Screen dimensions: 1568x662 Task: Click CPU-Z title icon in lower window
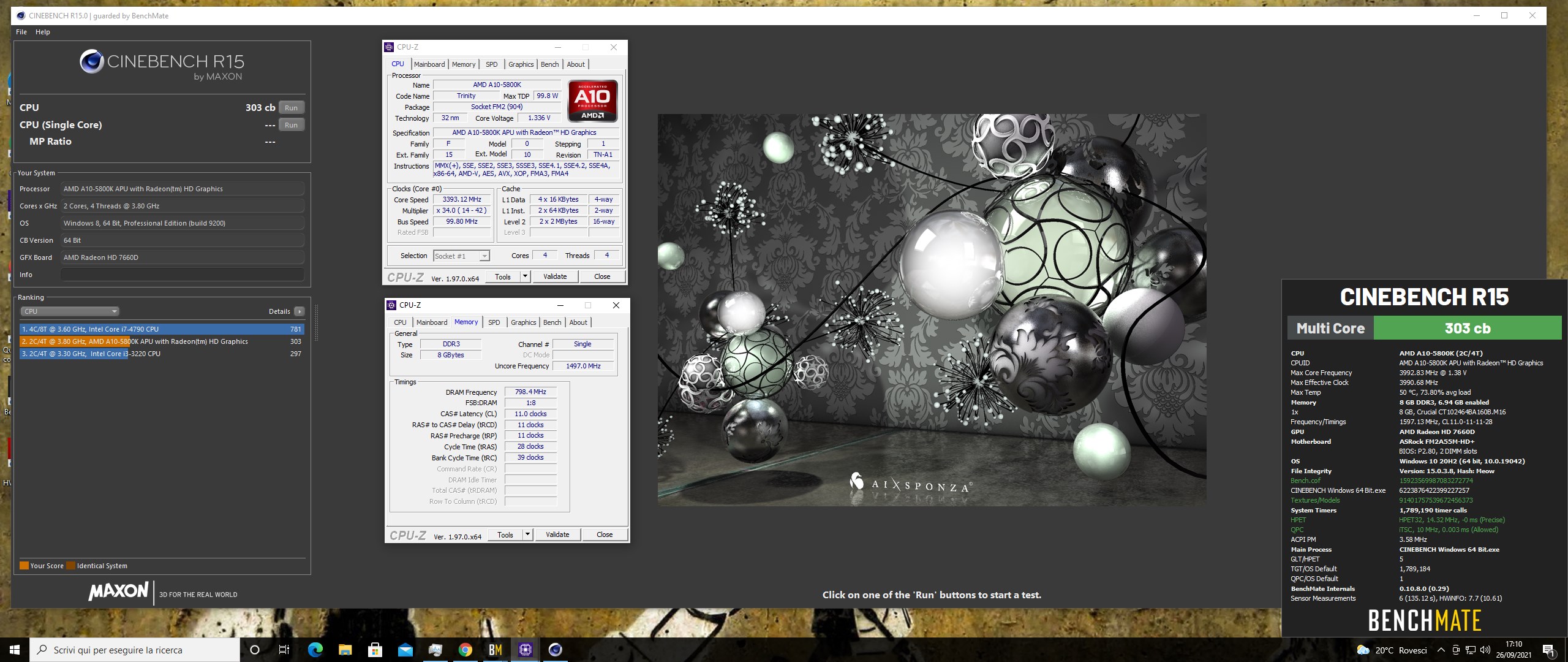[391, 305]
